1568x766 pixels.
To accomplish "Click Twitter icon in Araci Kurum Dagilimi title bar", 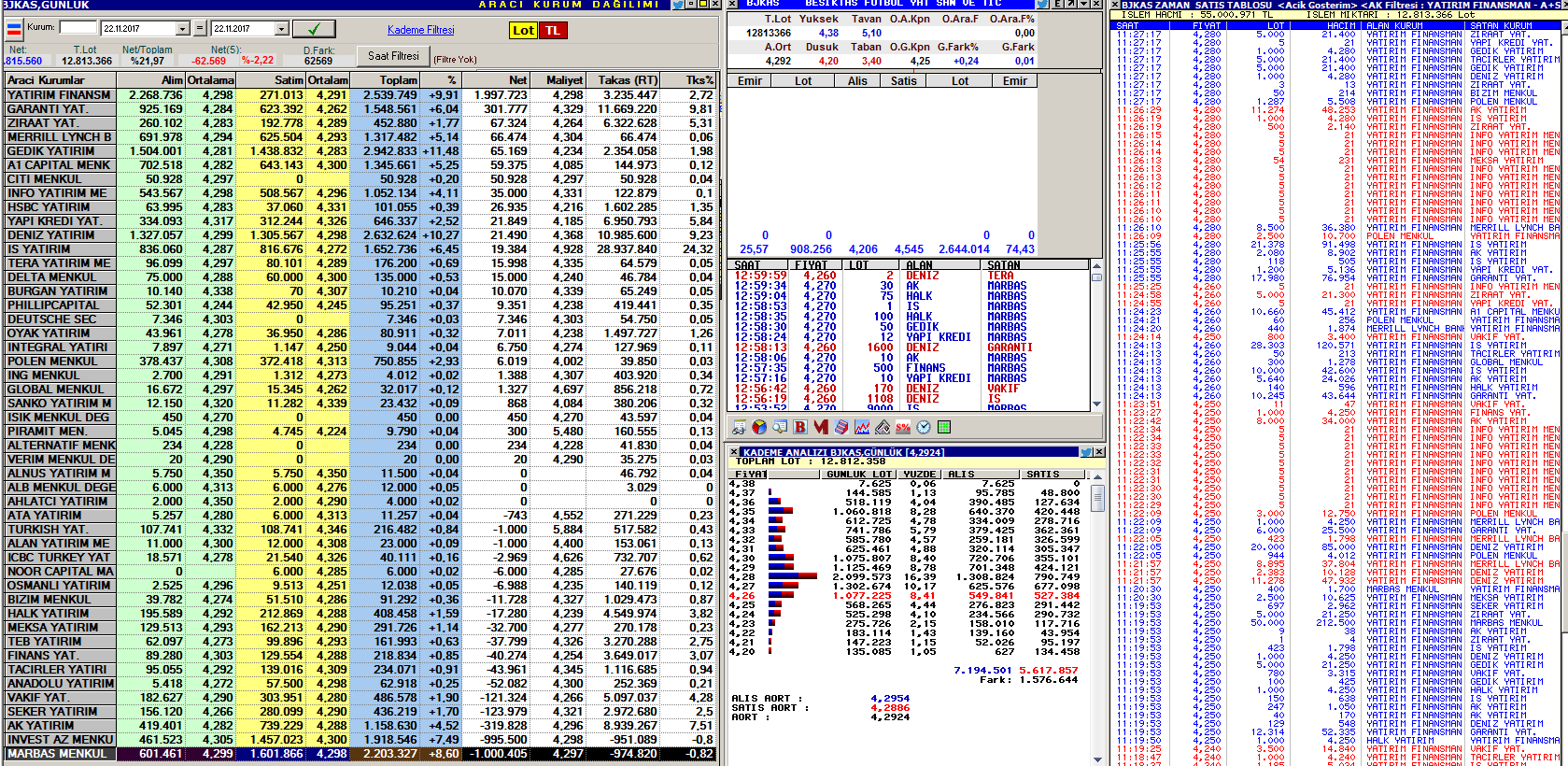I will tap(678, 5).
